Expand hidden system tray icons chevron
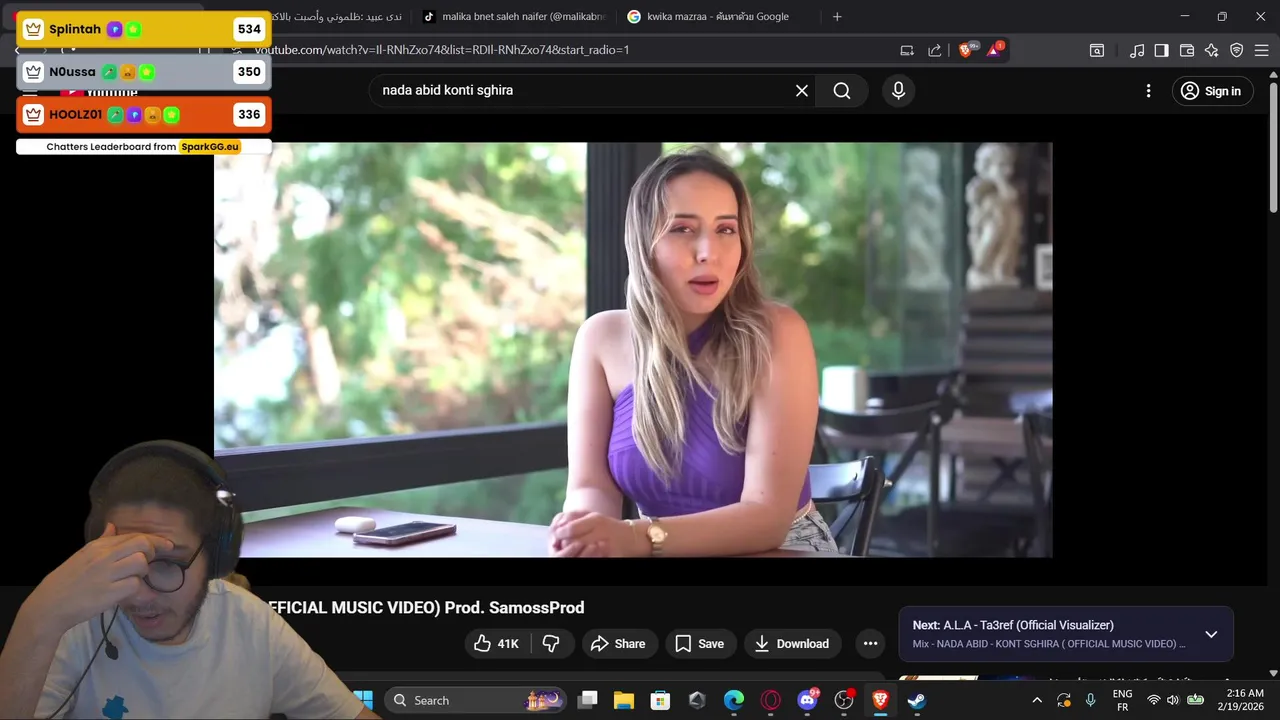 [1037, 700]
